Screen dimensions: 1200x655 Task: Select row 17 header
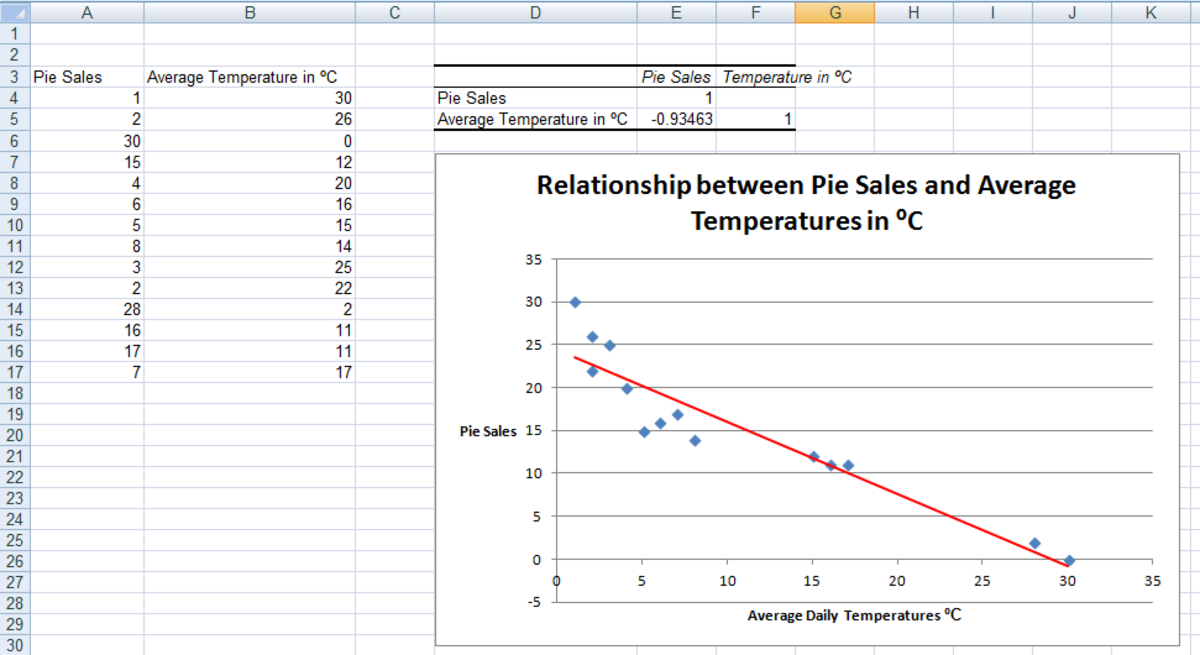pyautogui.click(x=14, y=372)
